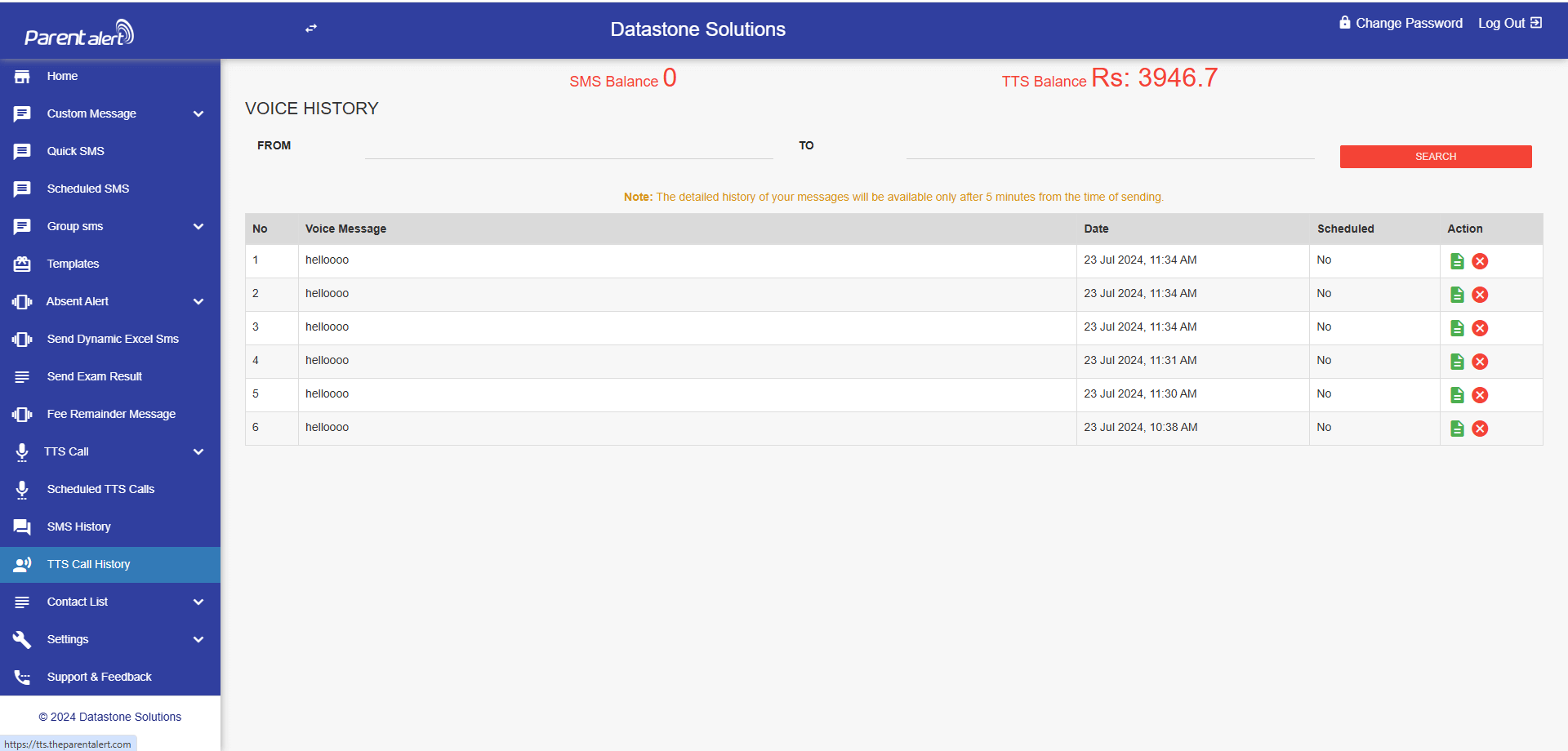Click the date '23 Jul 2024, 11:31 AM'
Screen dimensions: 1568x751
(1140, 361)
